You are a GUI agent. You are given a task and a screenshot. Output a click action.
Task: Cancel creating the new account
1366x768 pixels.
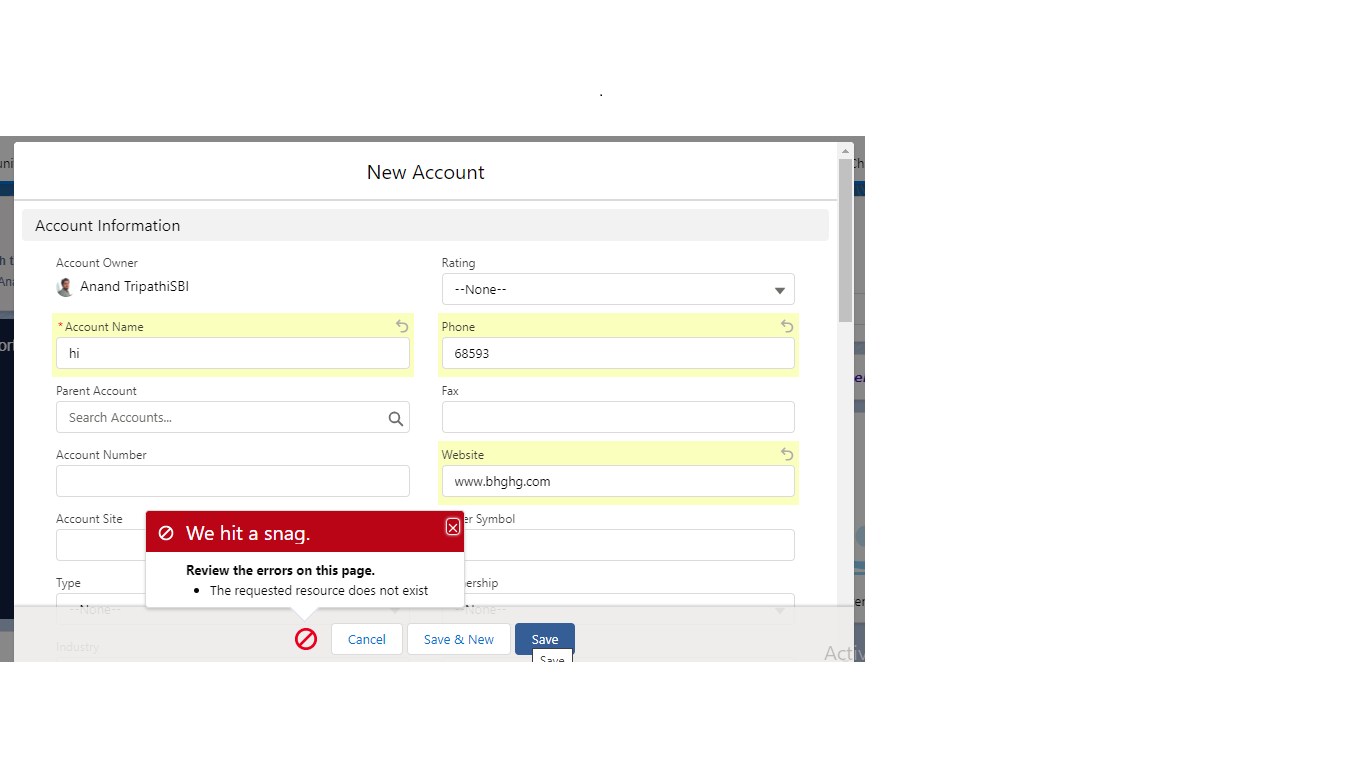point(366,639)
